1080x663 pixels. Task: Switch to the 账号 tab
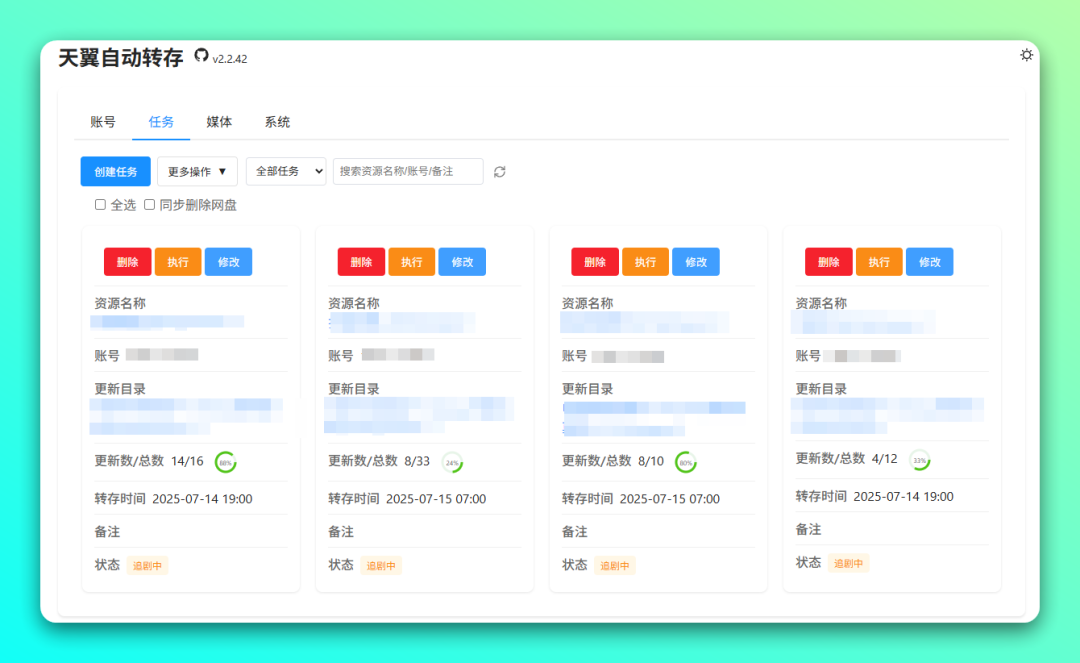pos(103,122)
